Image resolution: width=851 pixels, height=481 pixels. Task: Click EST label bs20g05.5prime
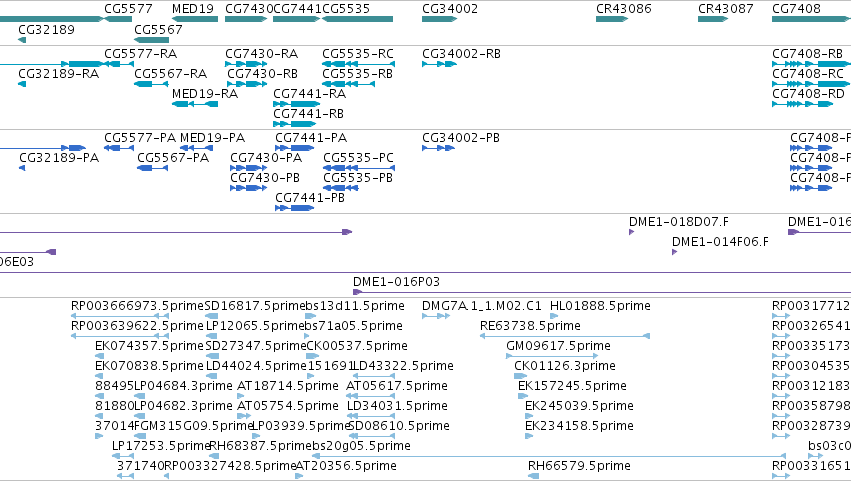(361, 446)
